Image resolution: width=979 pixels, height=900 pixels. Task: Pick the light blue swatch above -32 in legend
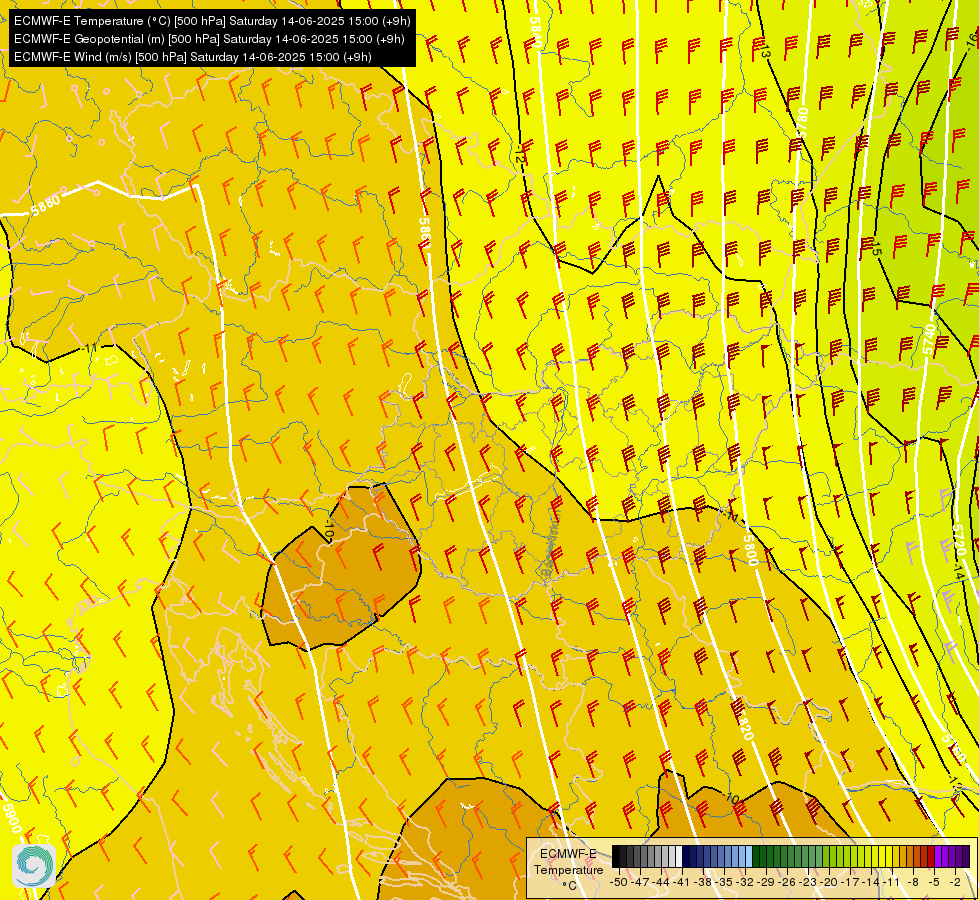[x=749, y=856]
